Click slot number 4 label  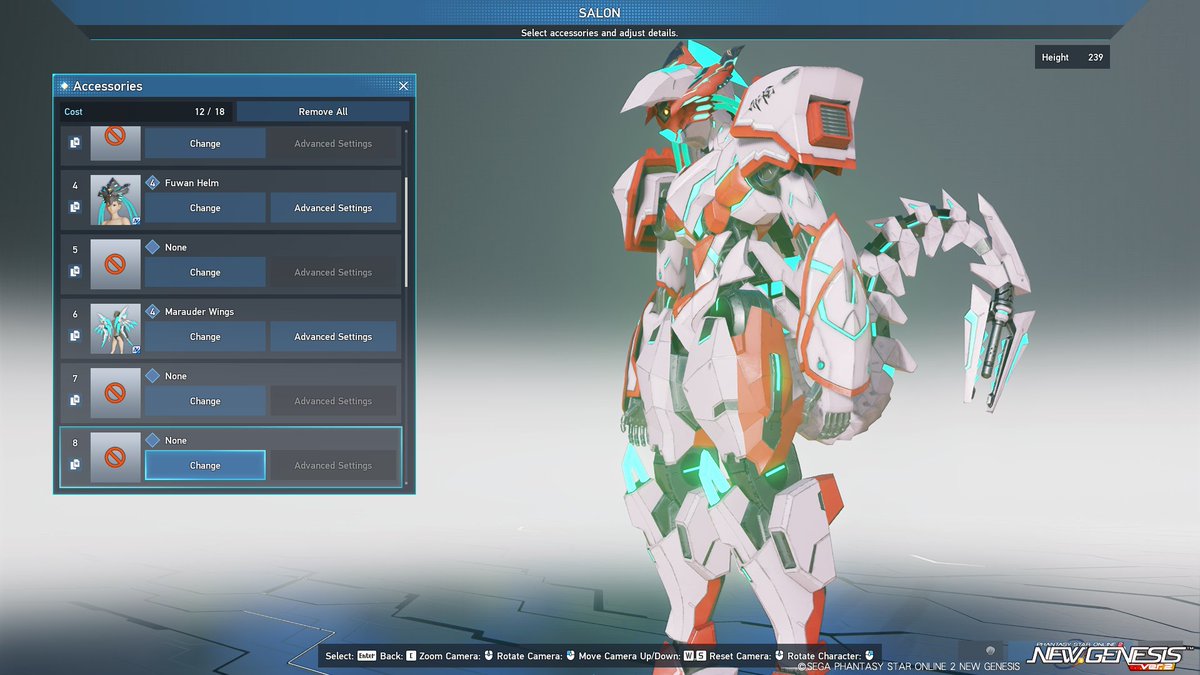[x=75, y=186]
